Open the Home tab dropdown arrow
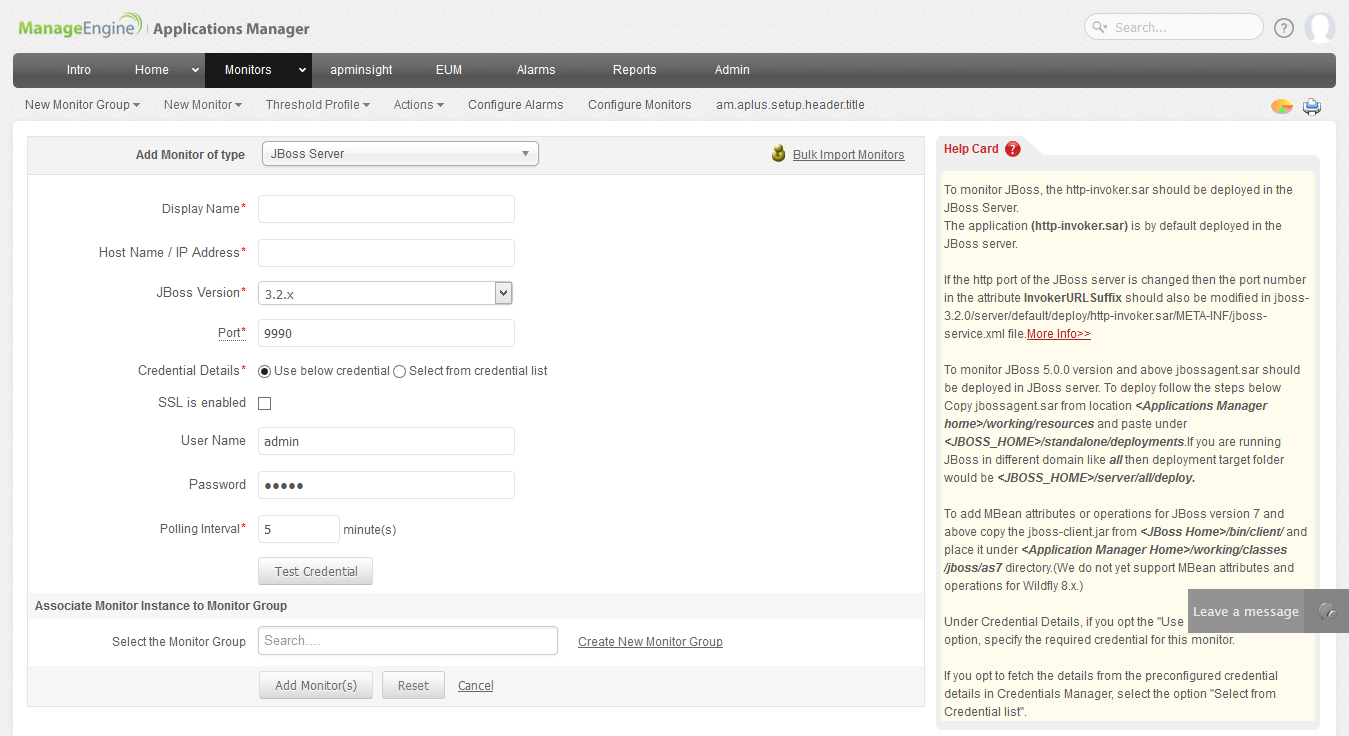 coord(195,70)
